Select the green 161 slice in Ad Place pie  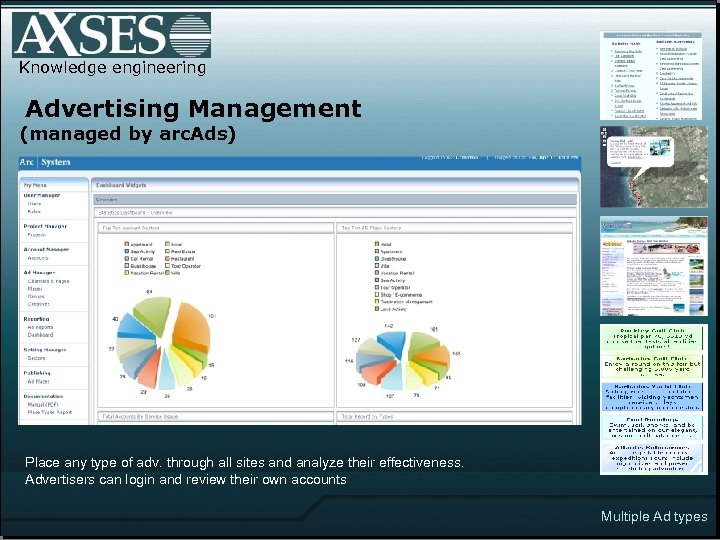422,343
